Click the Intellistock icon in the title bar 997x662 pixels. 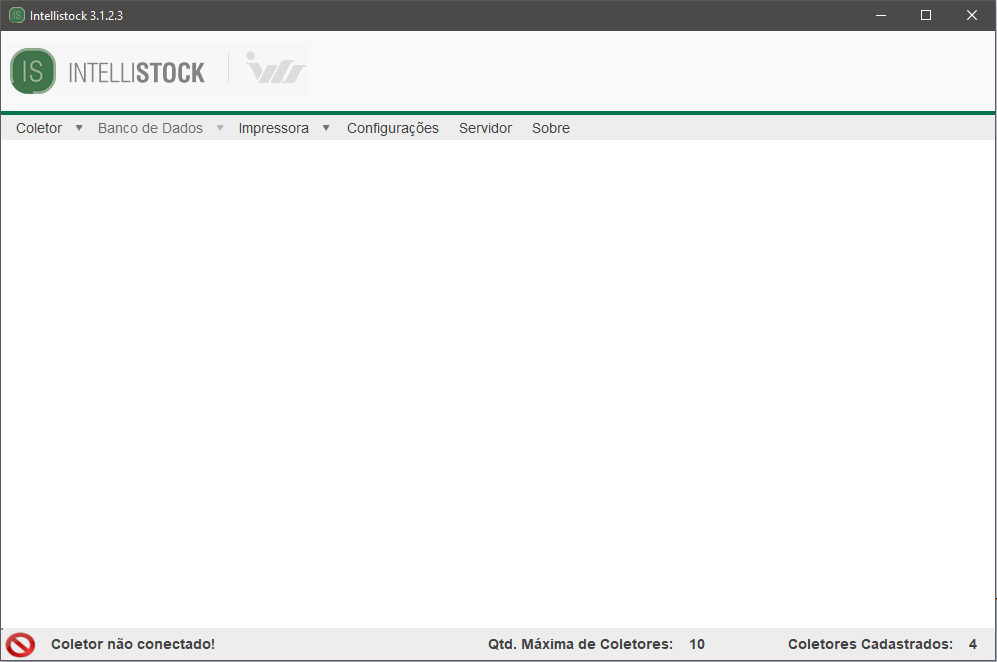(16, 15)
